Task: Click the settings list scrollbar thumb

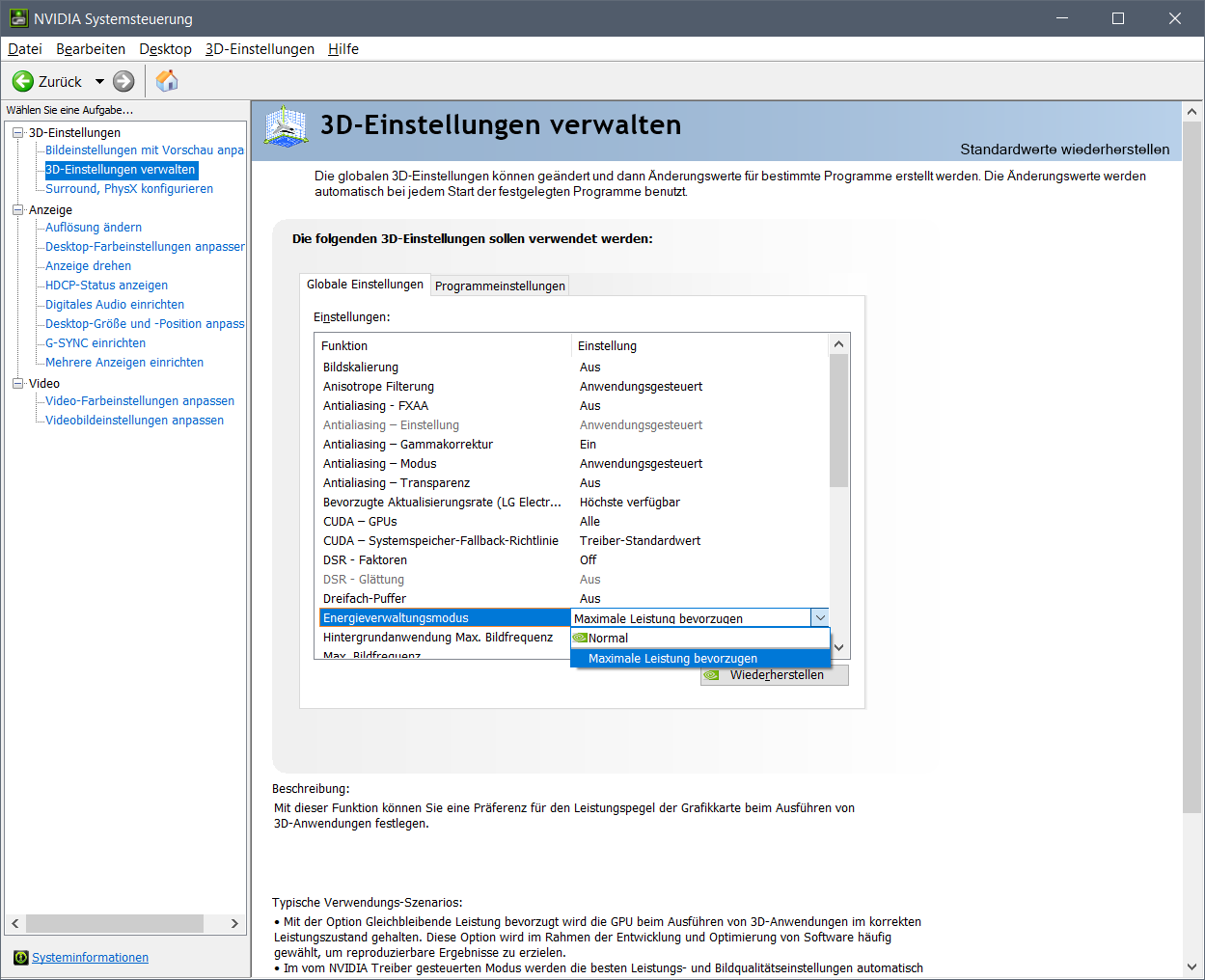Action: tap(838, 421)
